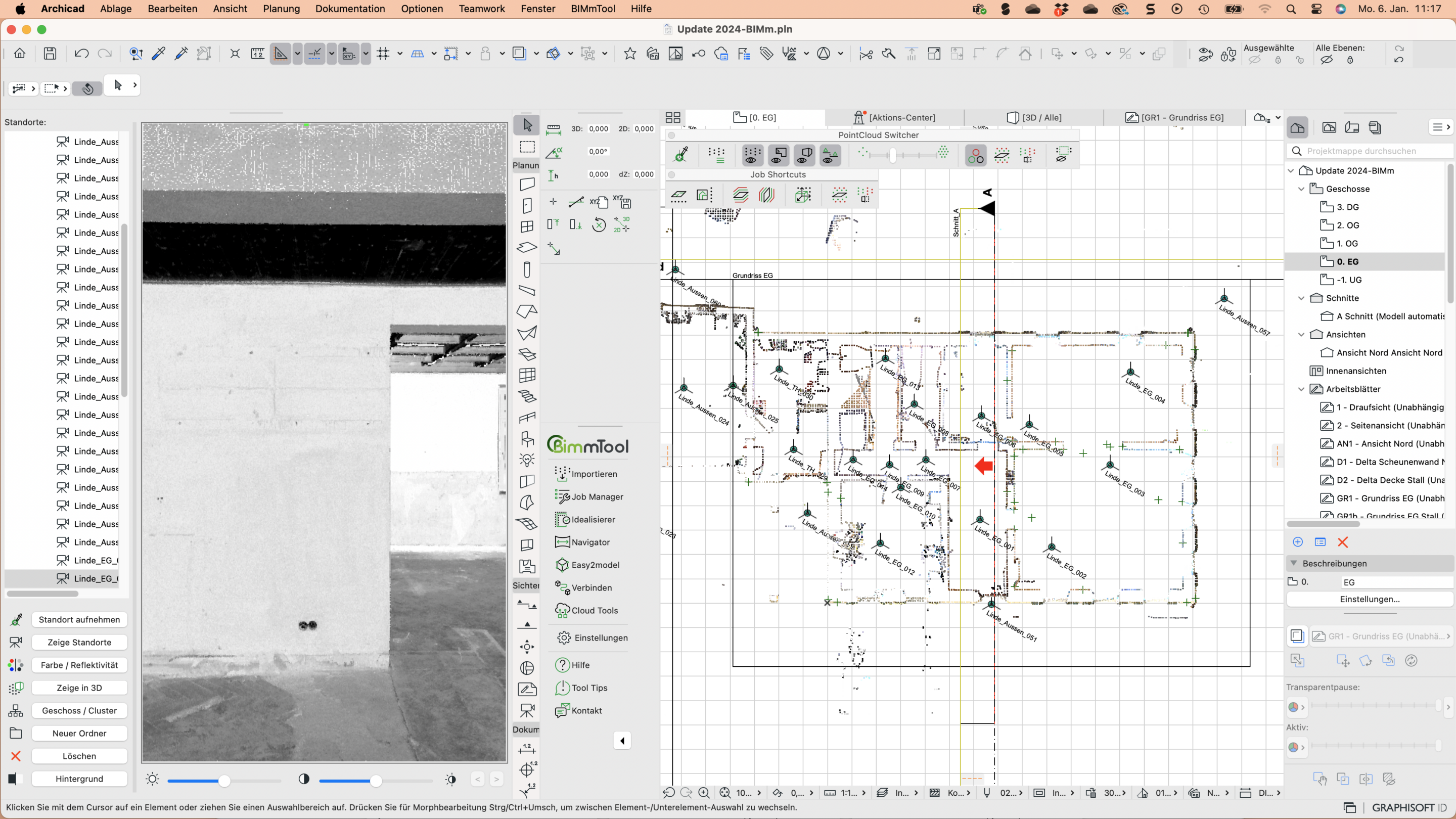This screenshot has width=1456, height=819.
Task: Open macOS Spotlight search in menu bar
Action: pyautogui.click(x=1291, y=9)
